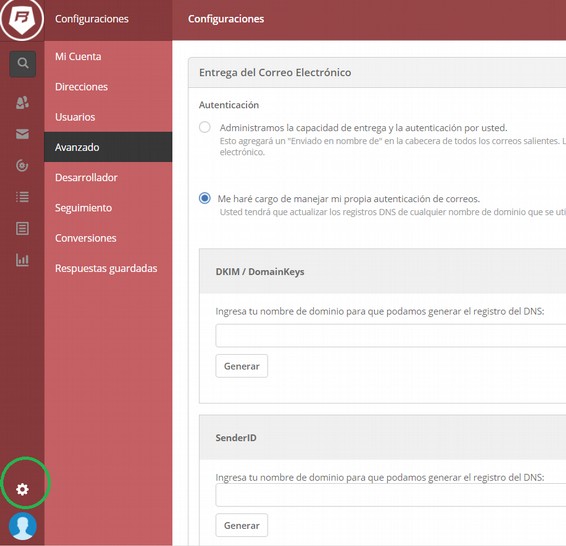566x546 pixels.
Task: Focus the DKIM domain name input field
Action: [x=391, y=336]
